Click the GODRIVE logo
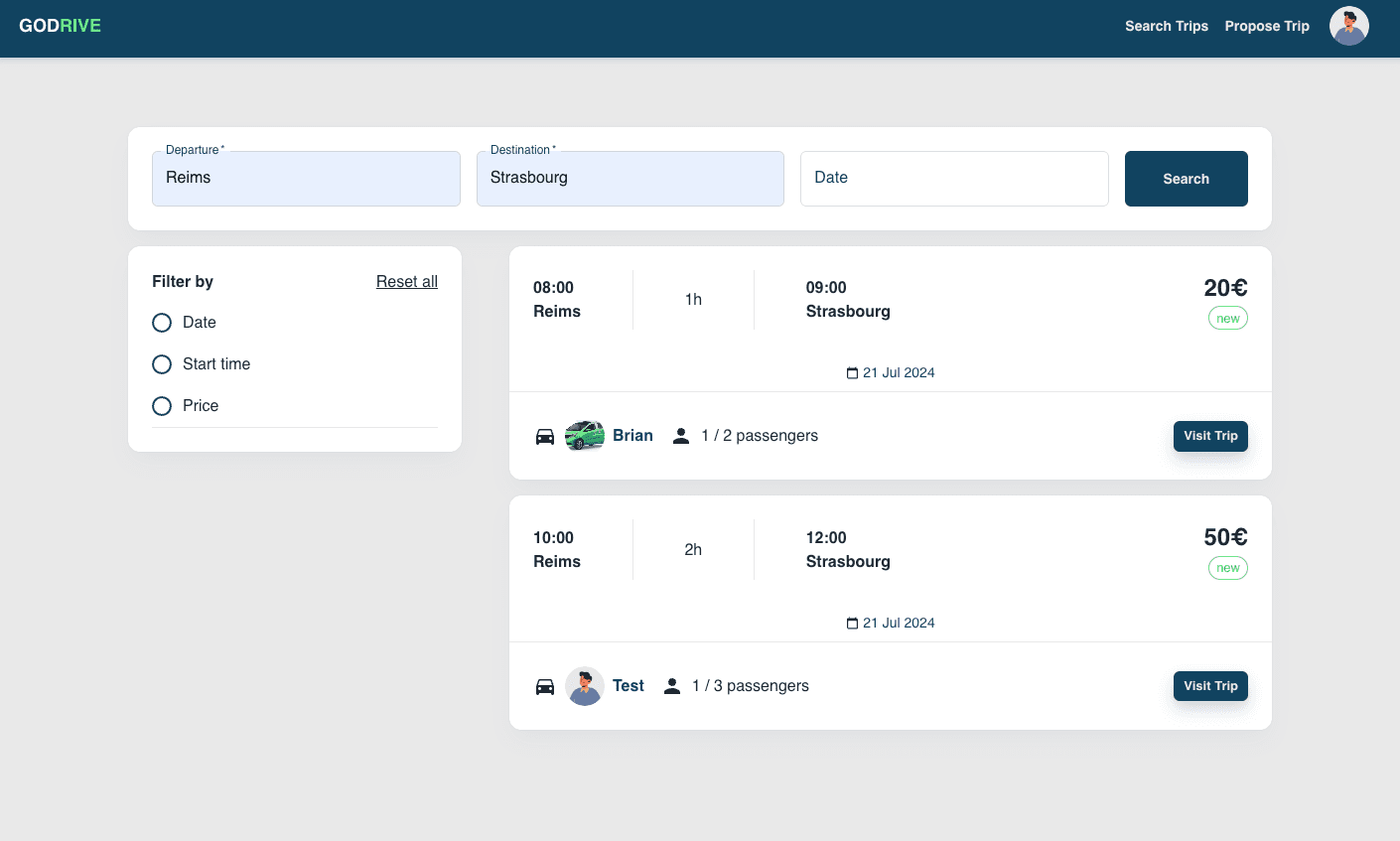 pos(60,26)
